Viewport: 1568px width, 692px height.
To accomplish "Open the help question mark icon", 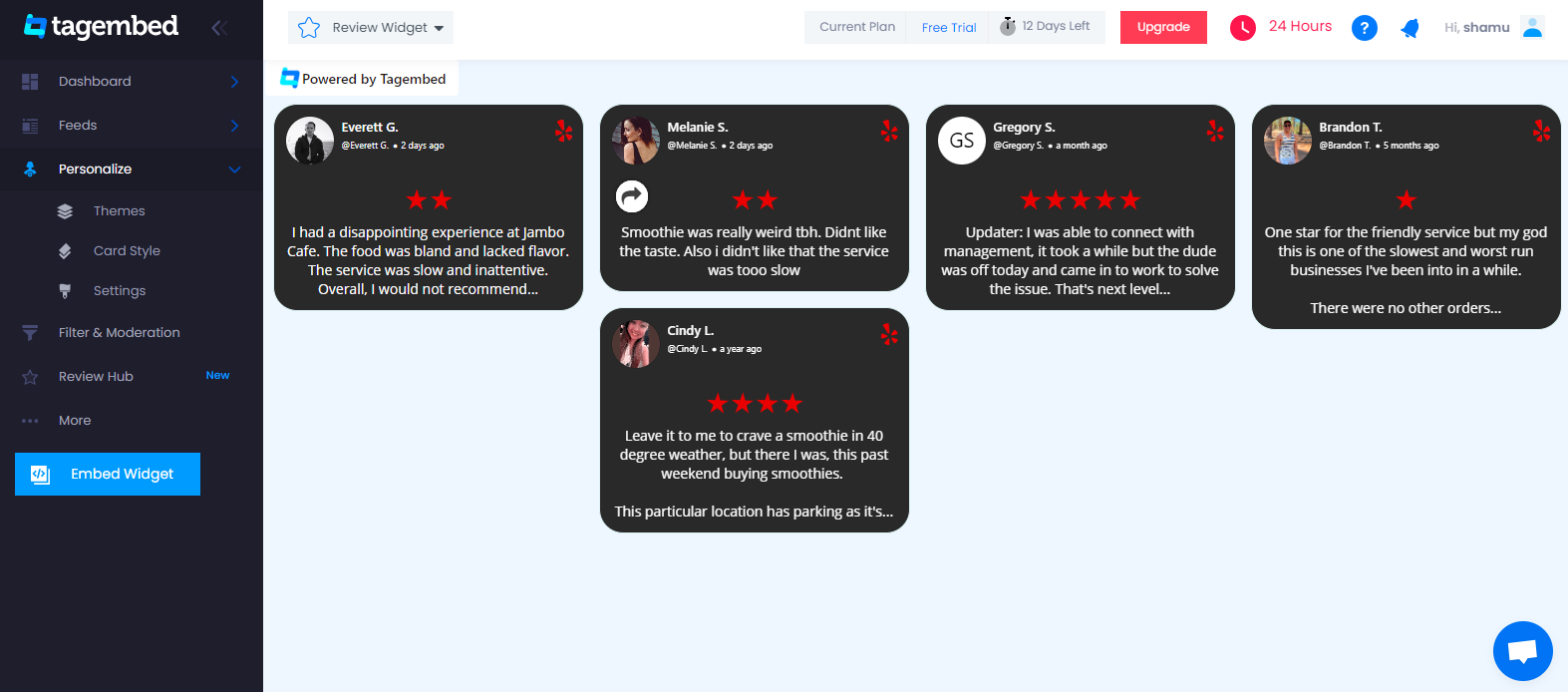I will (x=1365, y=28).
